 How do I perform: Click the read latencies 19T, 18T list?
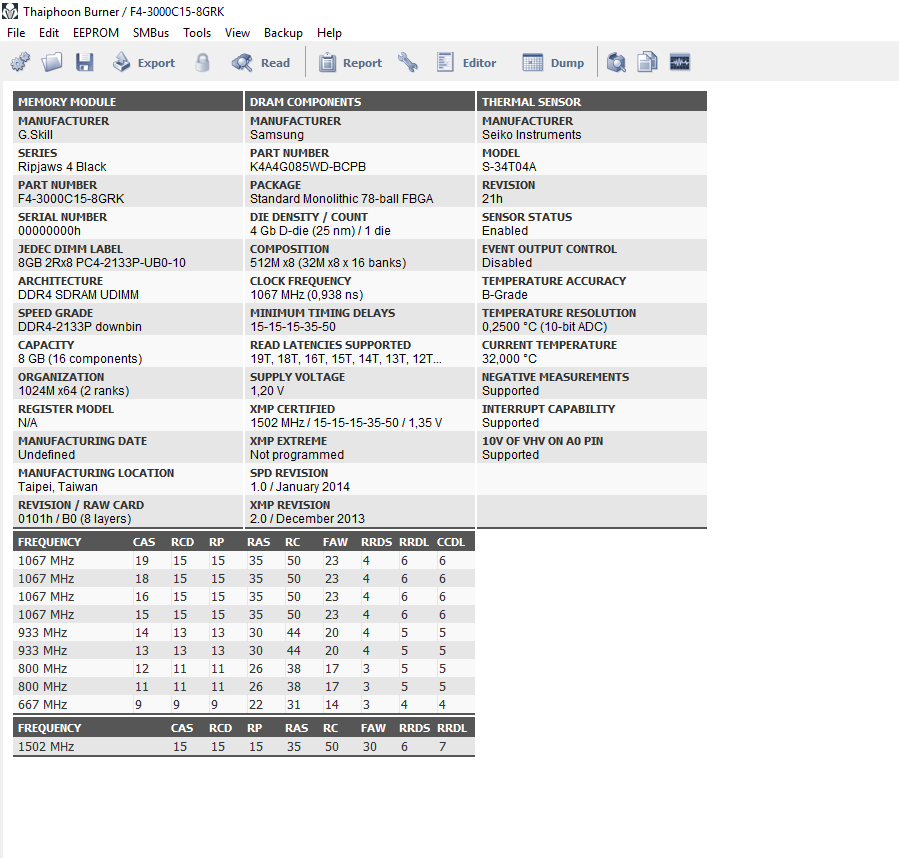pyautogui.click(x=346, y=359)
